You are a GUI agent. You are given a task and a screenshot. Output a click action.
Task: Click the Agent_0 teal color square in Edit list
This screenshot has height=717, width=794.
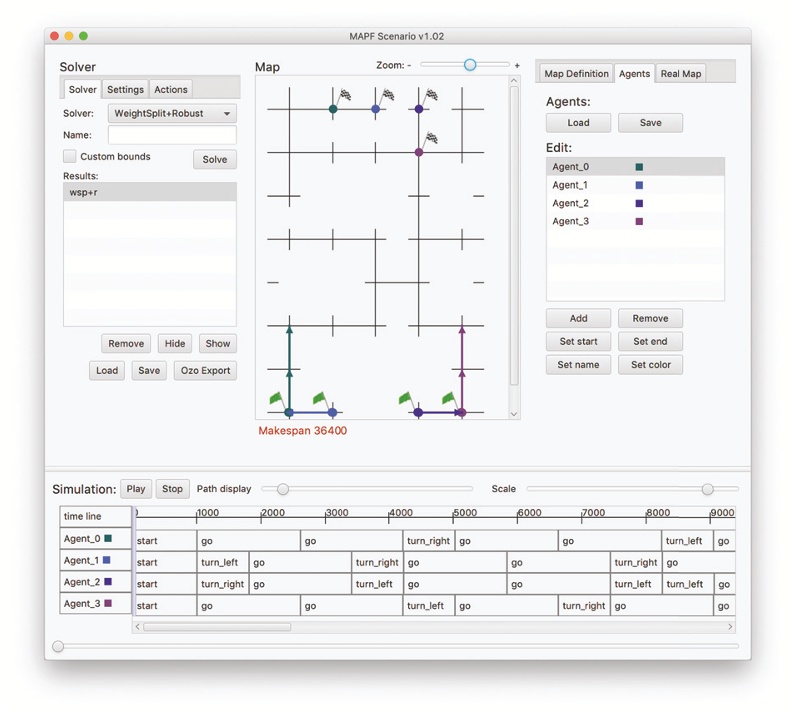pos(639,168)
